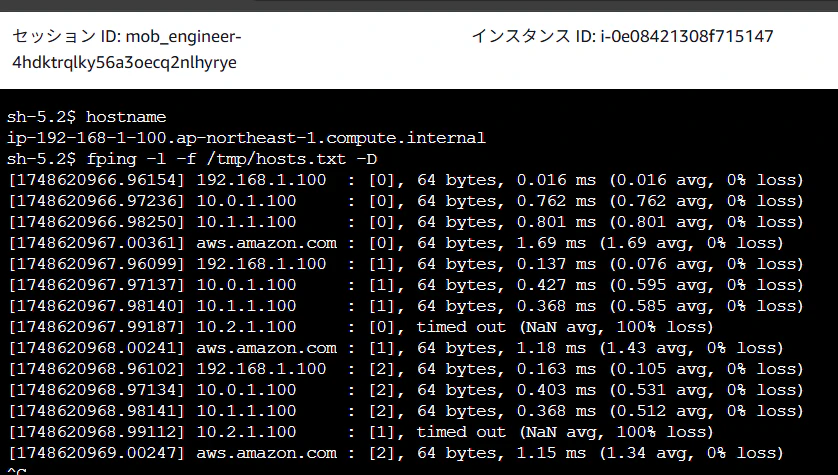Image resolution: width=838 pixels, height=475 pixels.
Task: Click the 192.168.1.100 result showing 0.016 ms
Action: click(406, 180)
